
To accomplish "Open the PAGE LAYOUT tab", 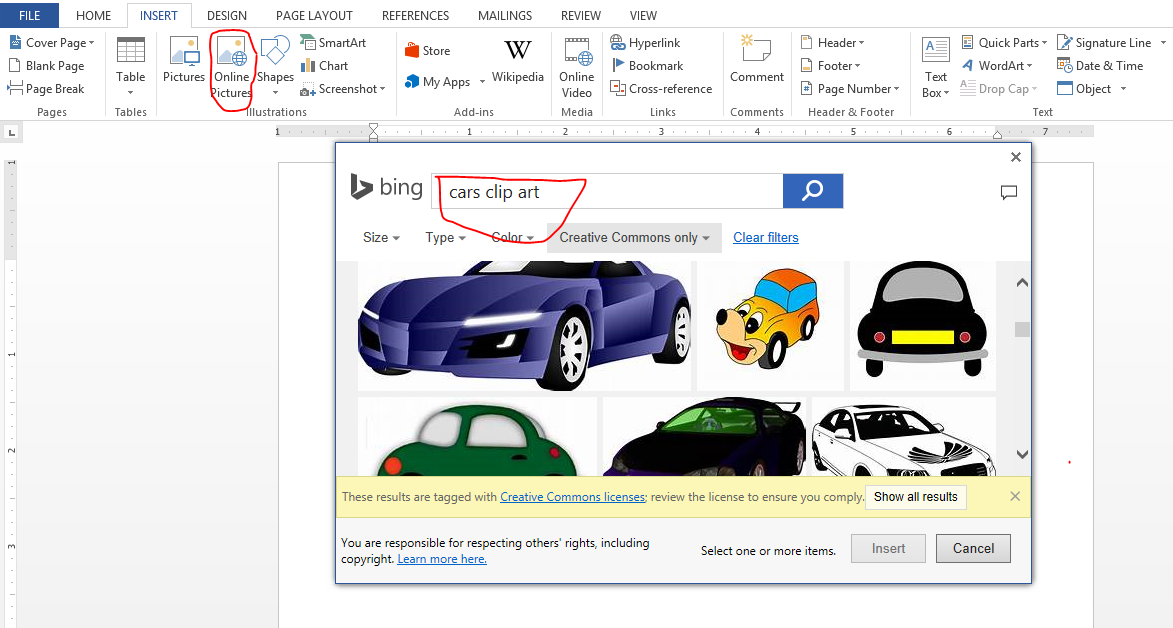I will 314,15.
